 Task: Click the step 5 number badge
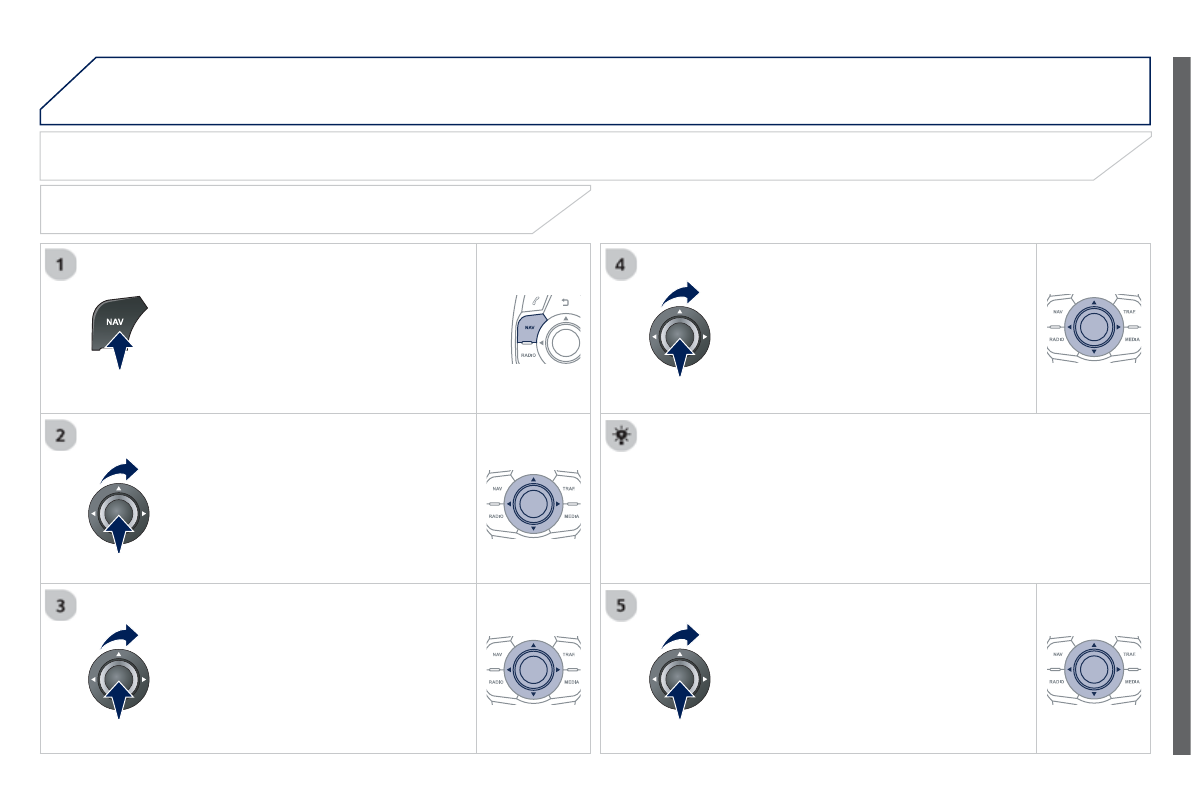coord(622,605)
